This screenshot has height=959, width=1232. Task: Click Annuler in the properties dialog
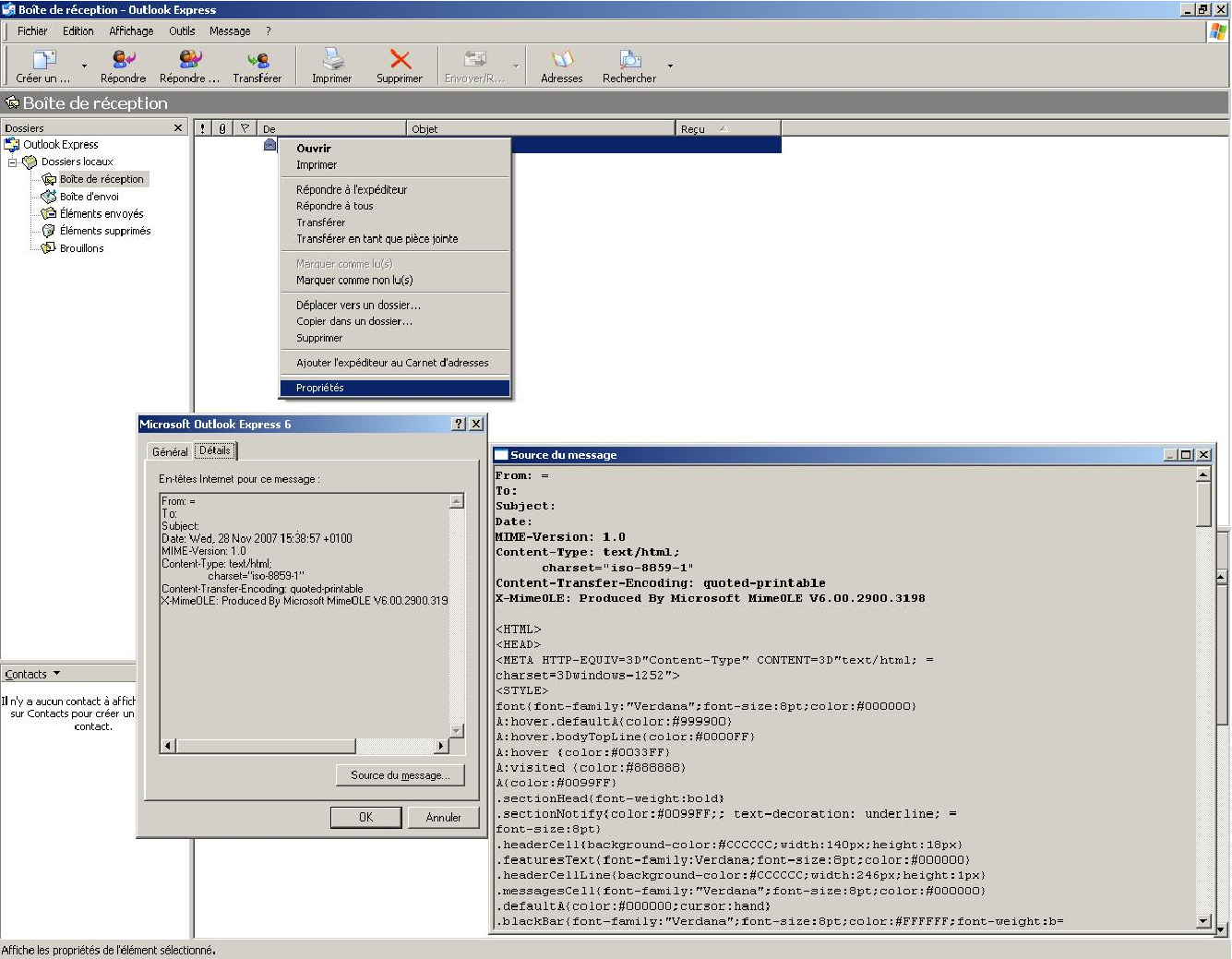click(443, 817)
